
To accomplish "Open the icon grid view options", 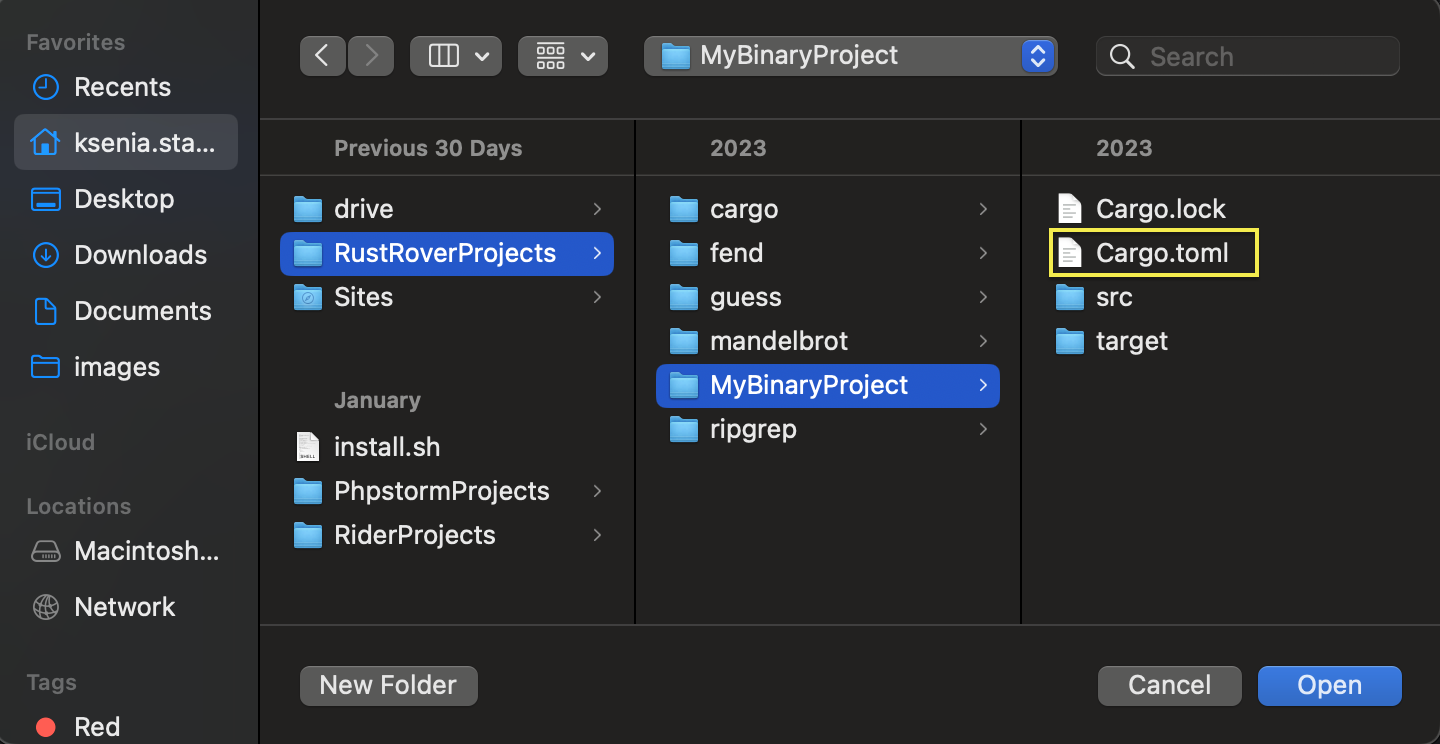I will [x=562, y=55].
